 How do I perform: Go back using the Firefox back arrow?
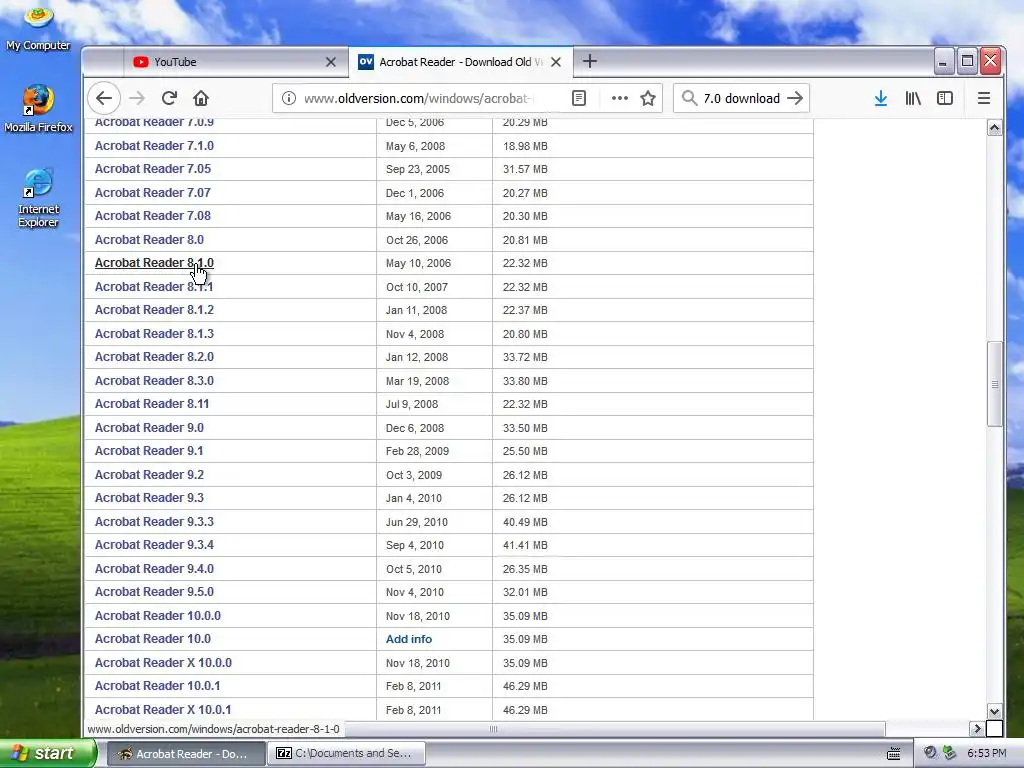coord(104,98)
